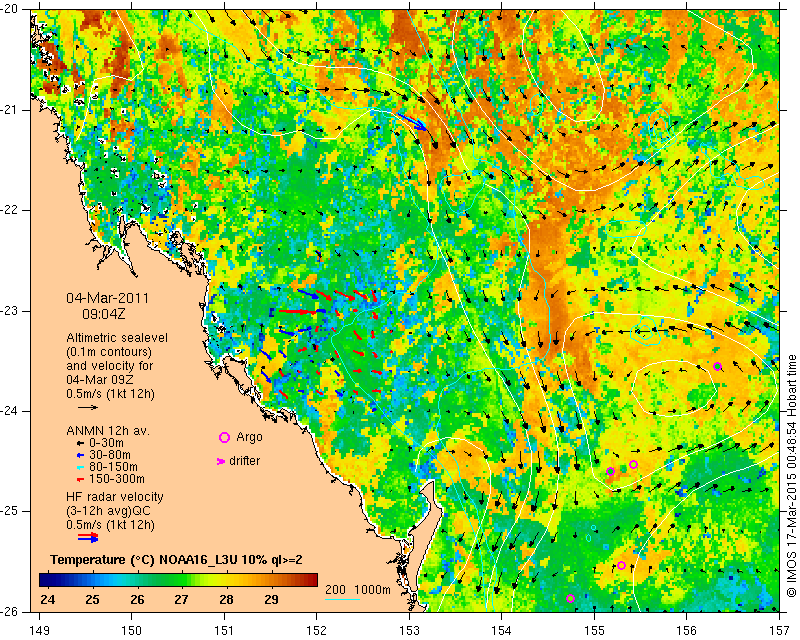Screen dimensions: 800x640
Task: Click the Temperature NOAA16_L3U colorbar title
Action: pyautogui.click(x=176, y=560)
